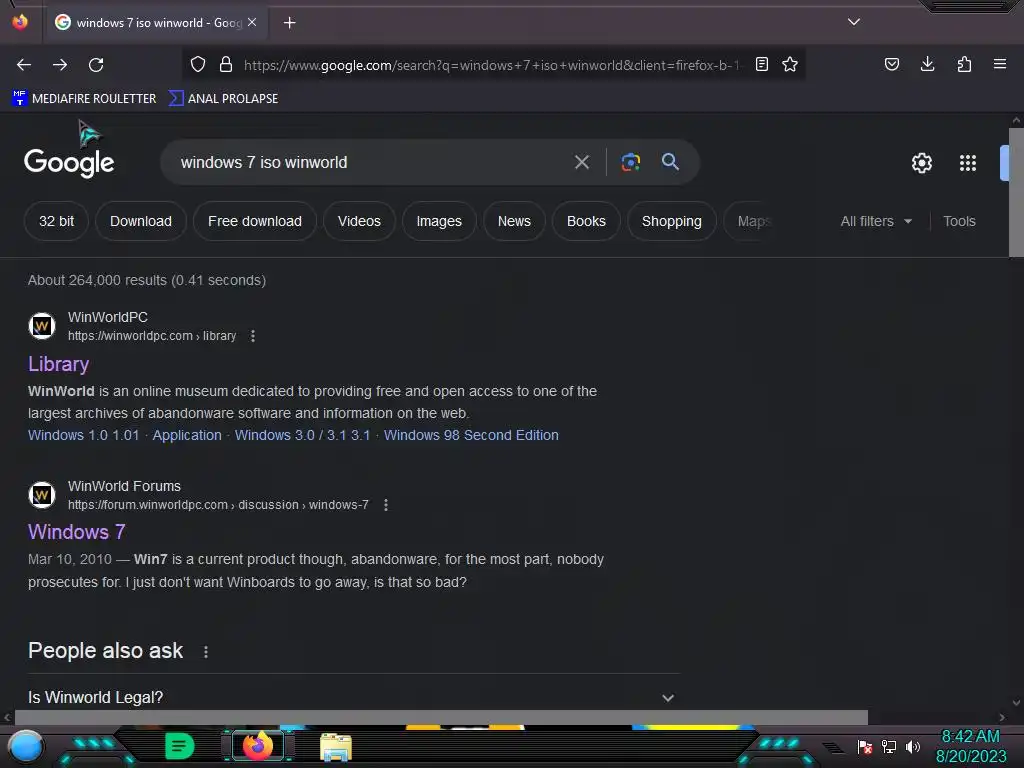Open Firefox application hamburger menu
The height and width of the screenshot is (768, 1024).
(1000, 64)
